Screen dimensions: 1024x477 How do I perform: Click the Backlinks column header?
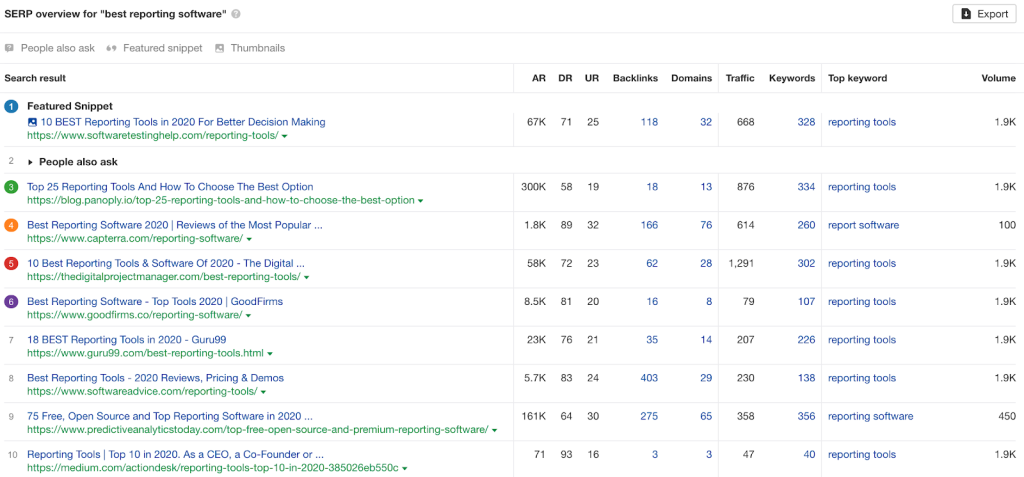[x=635, y=78]
